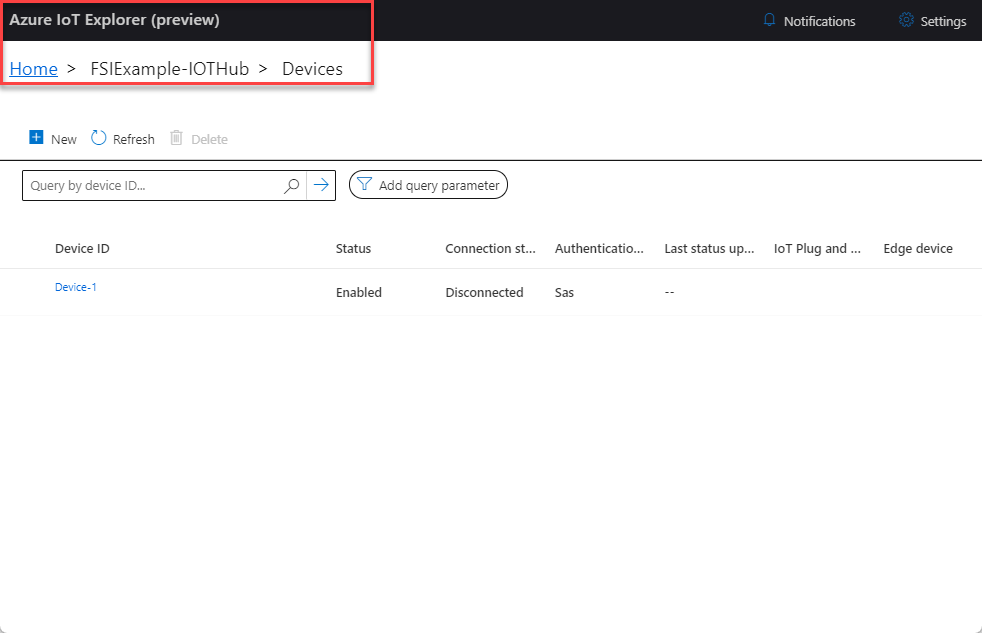Focus the Query by device ID field
The image size is (982, 633).
pos(150,185)
